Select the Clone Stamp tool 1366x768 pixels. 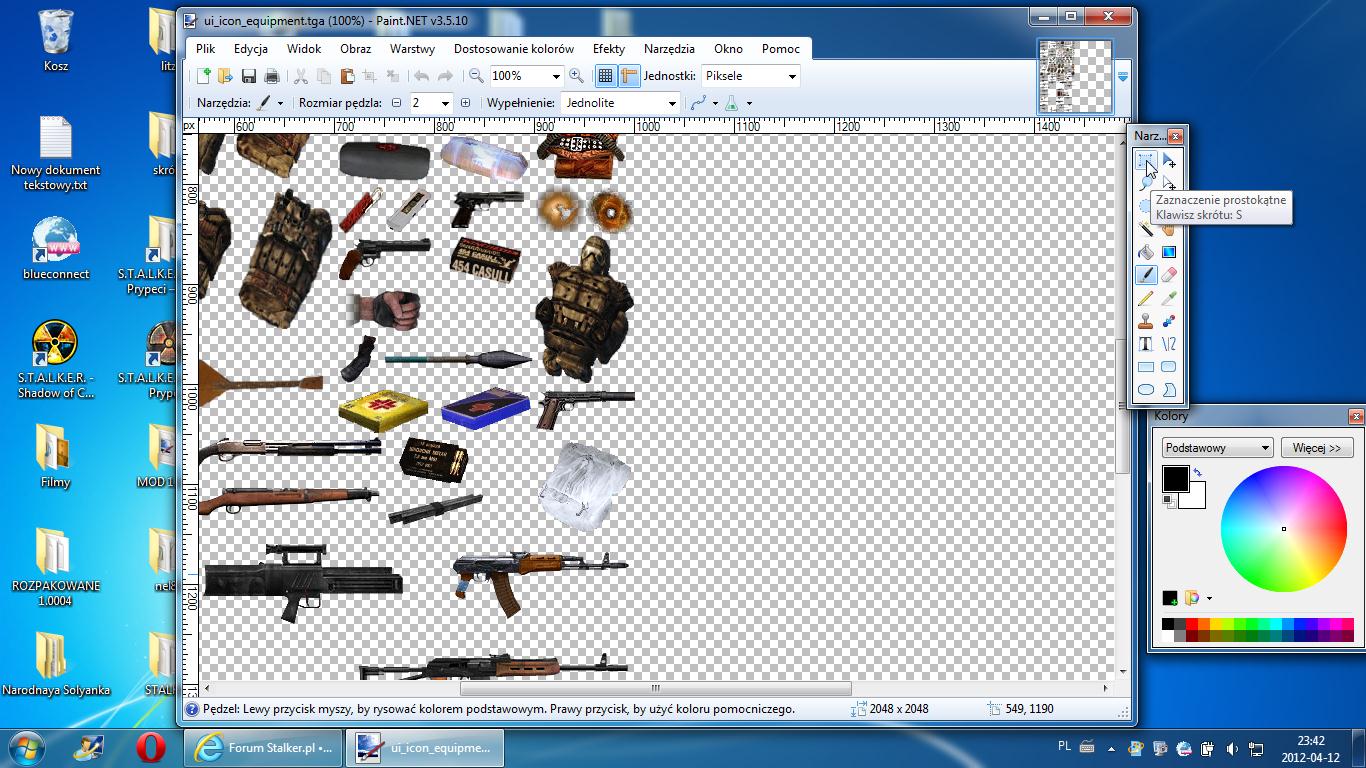[1146, 321]
